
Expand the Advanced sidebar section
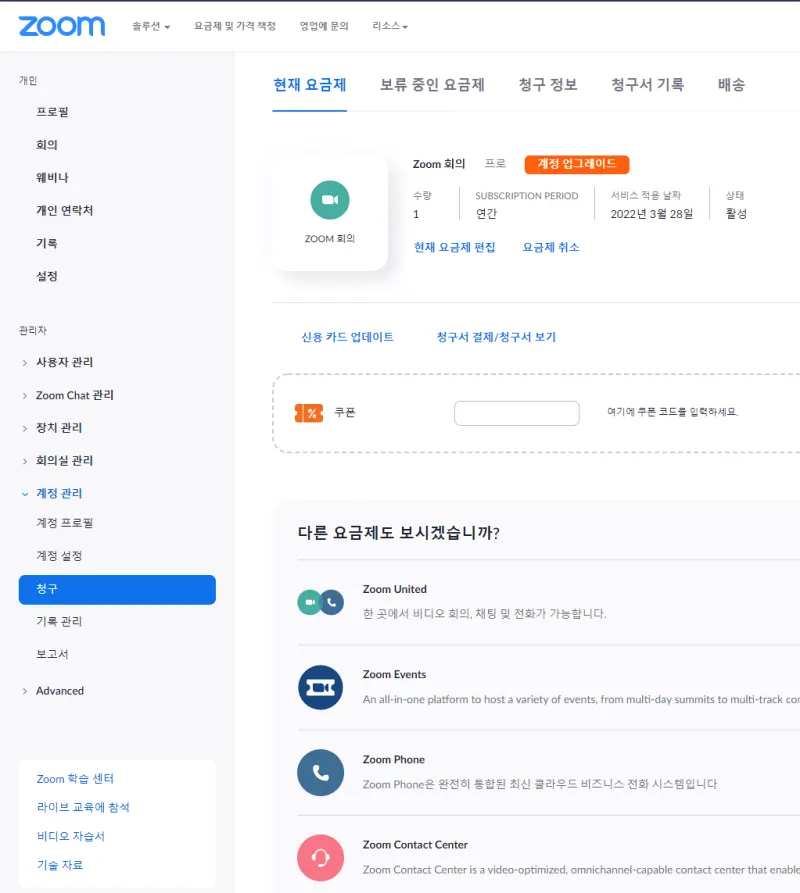point(60,690)
